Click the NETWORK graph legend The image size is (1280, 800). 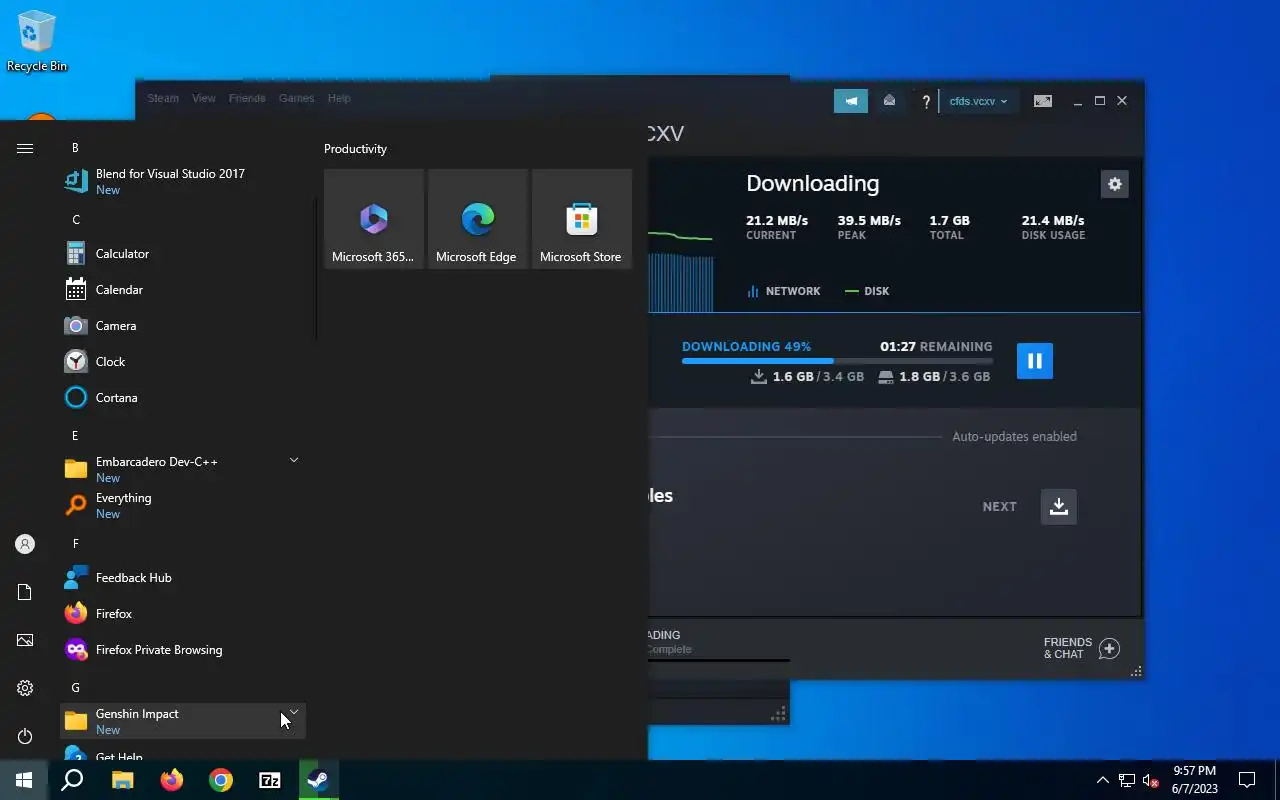click(x=784, y=291)
